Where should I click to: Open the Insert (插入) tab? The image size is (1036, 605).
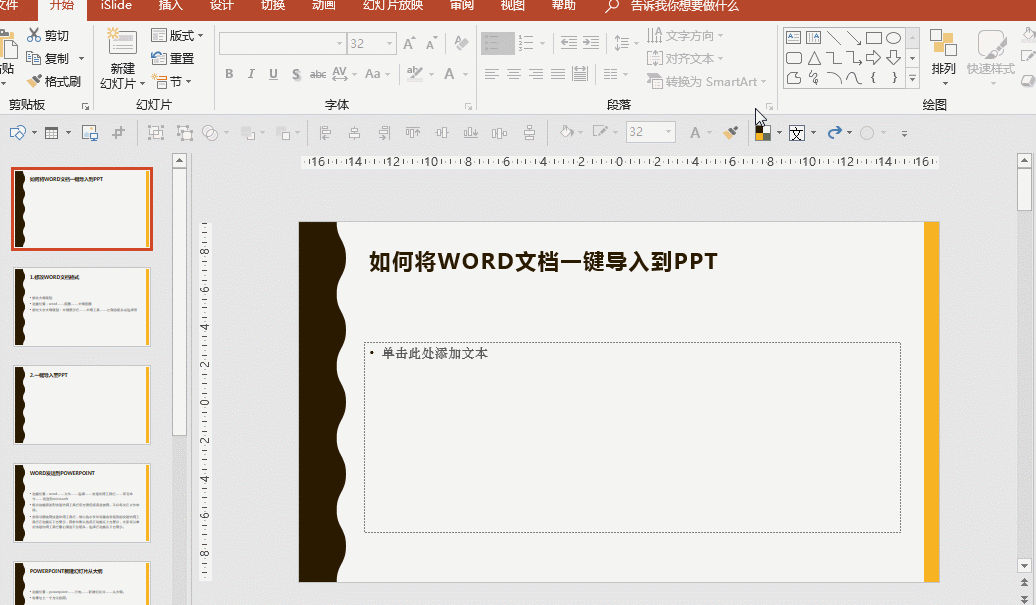click(170, 6)
